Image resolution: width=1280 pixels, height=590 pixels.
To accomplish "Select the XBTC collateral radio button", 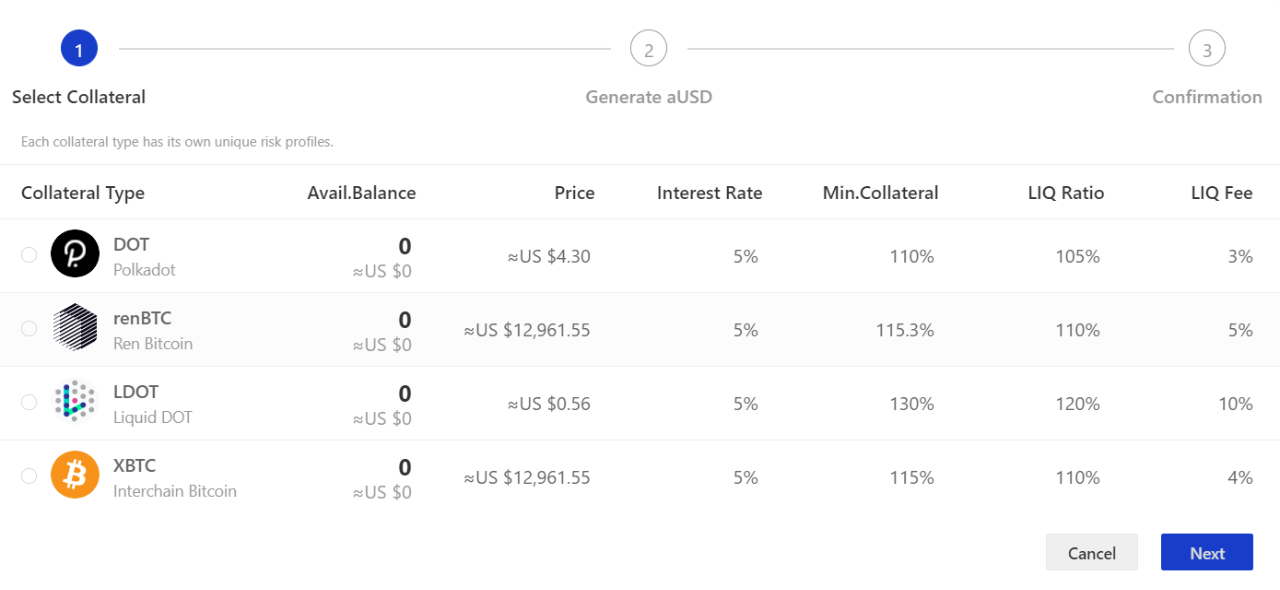I will [29, 476].
